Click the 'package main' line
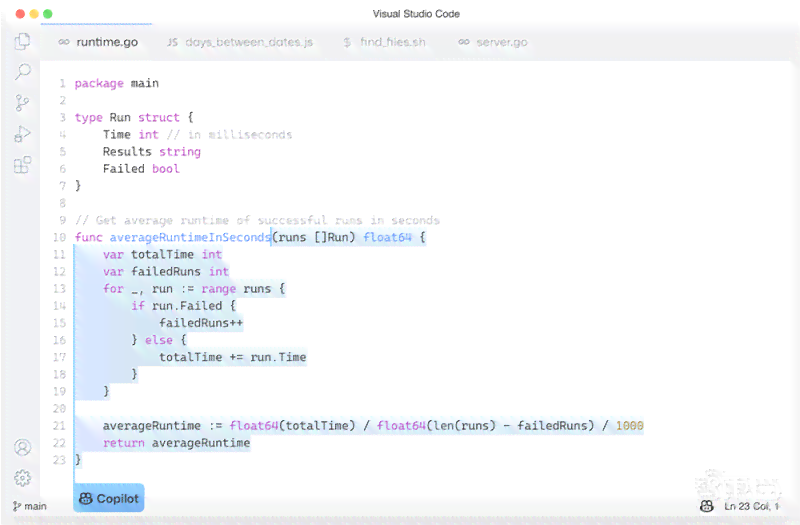 pos(117,83)
